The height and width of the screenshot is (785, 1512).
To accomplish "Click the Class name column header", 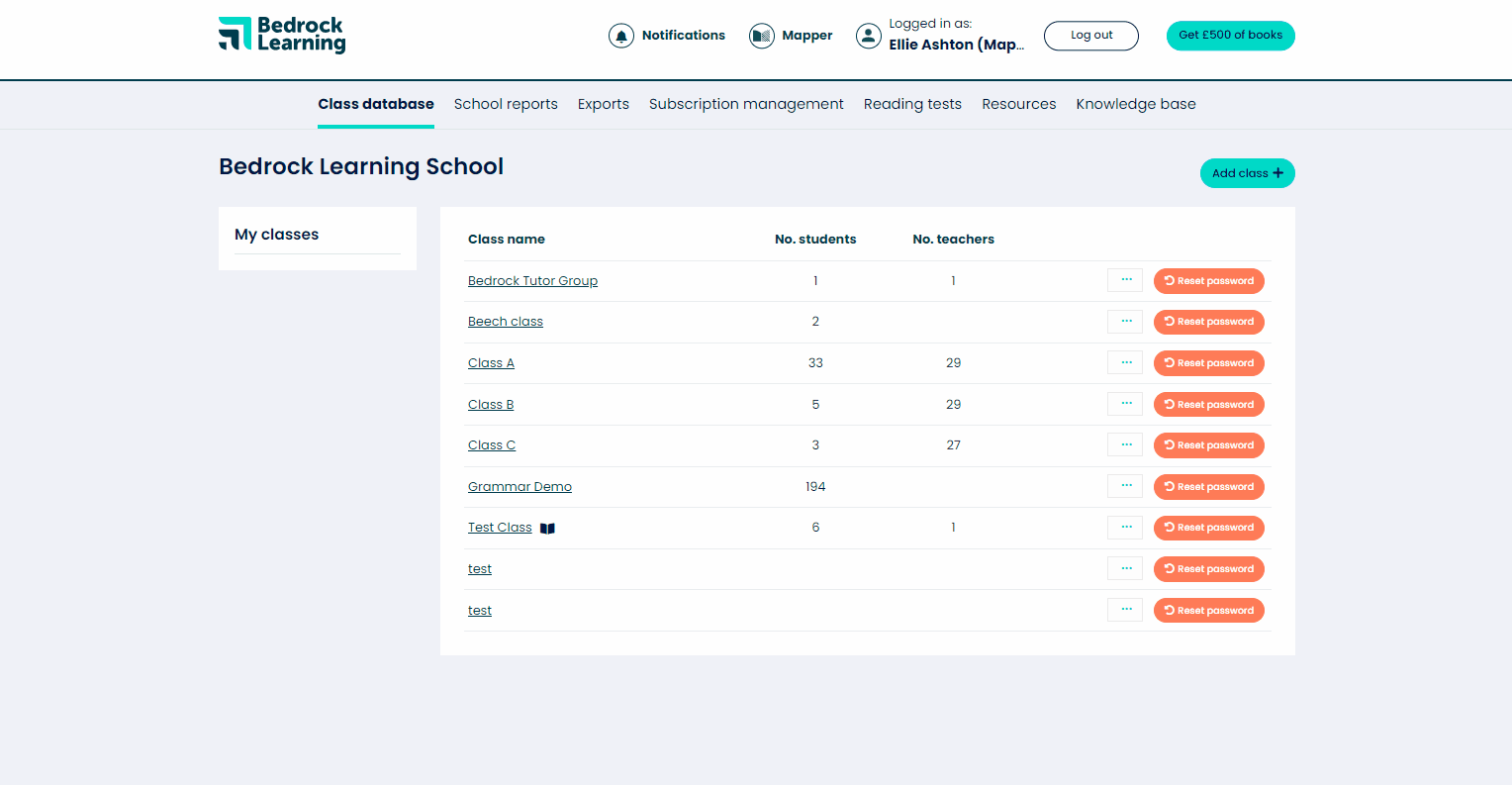I will tap(507, 240).
